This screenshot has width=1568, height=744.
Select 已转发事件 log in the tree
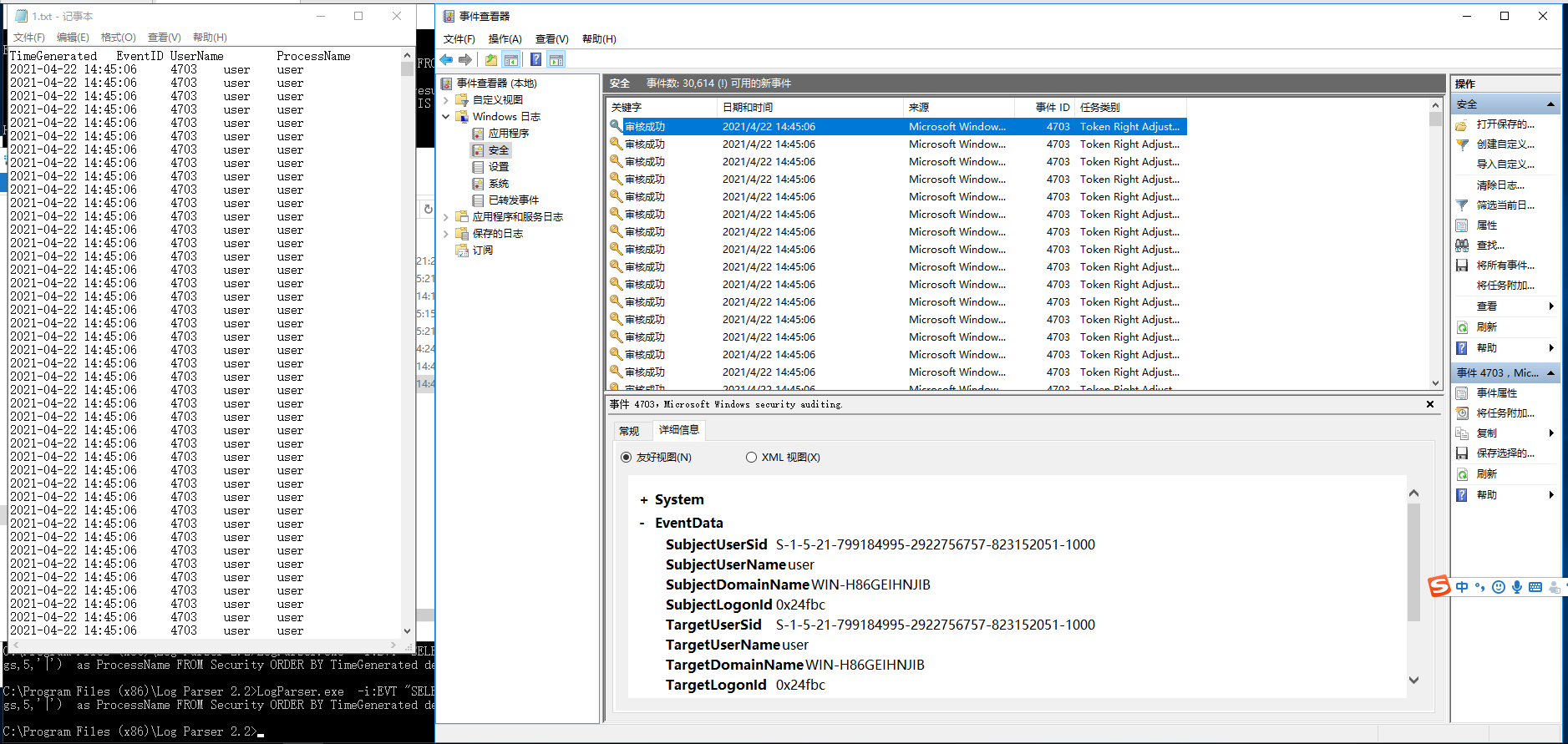(x=513, y=200)
